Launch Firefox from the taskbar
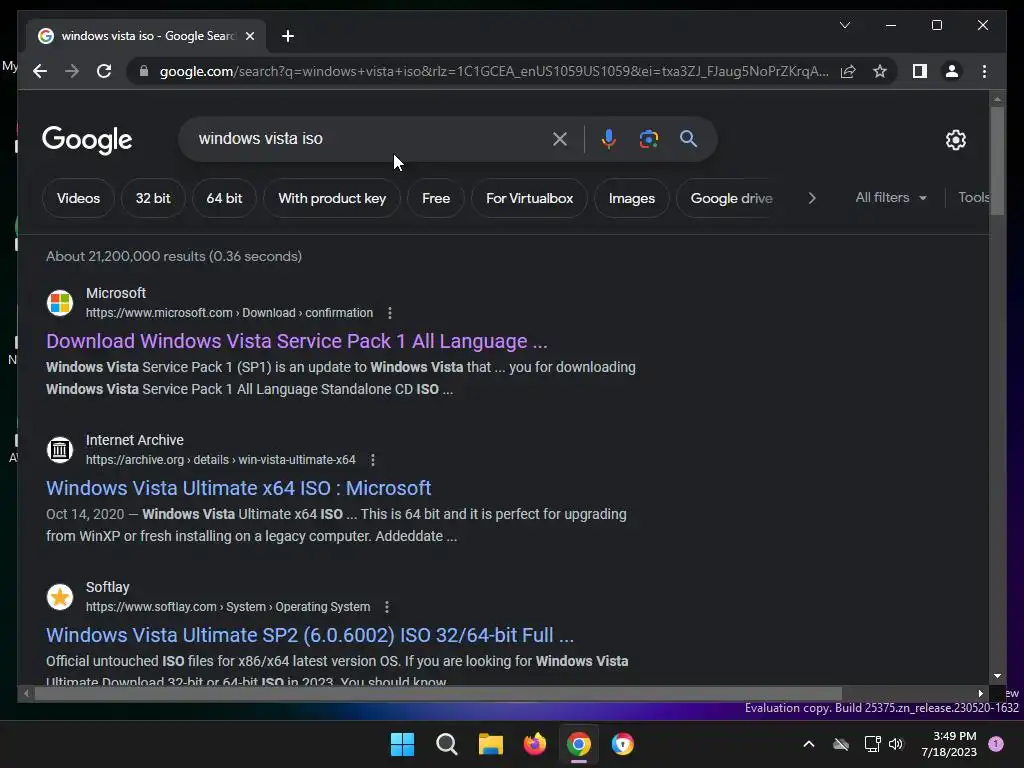1024x768 pixels. pyautogui.click(x=535, y=744)
